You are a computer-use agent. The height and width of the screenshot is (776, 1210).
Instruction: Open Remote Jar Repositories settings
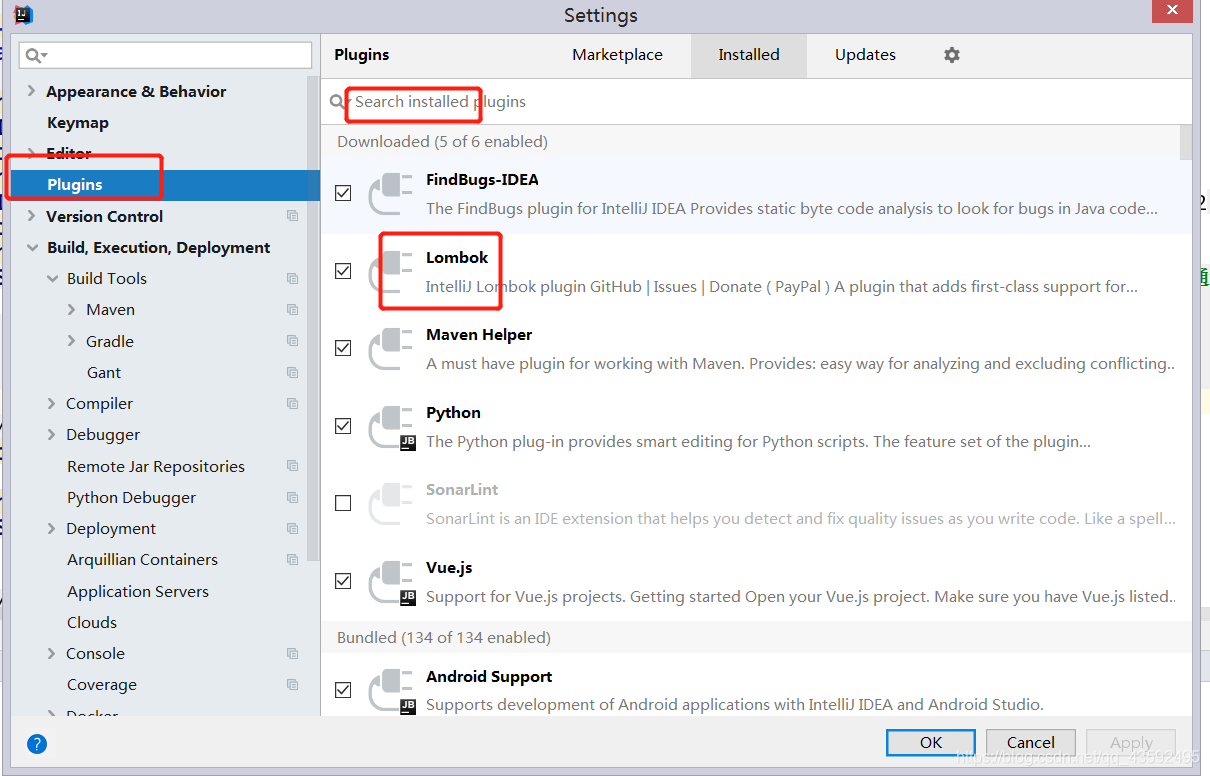point(156,466)
